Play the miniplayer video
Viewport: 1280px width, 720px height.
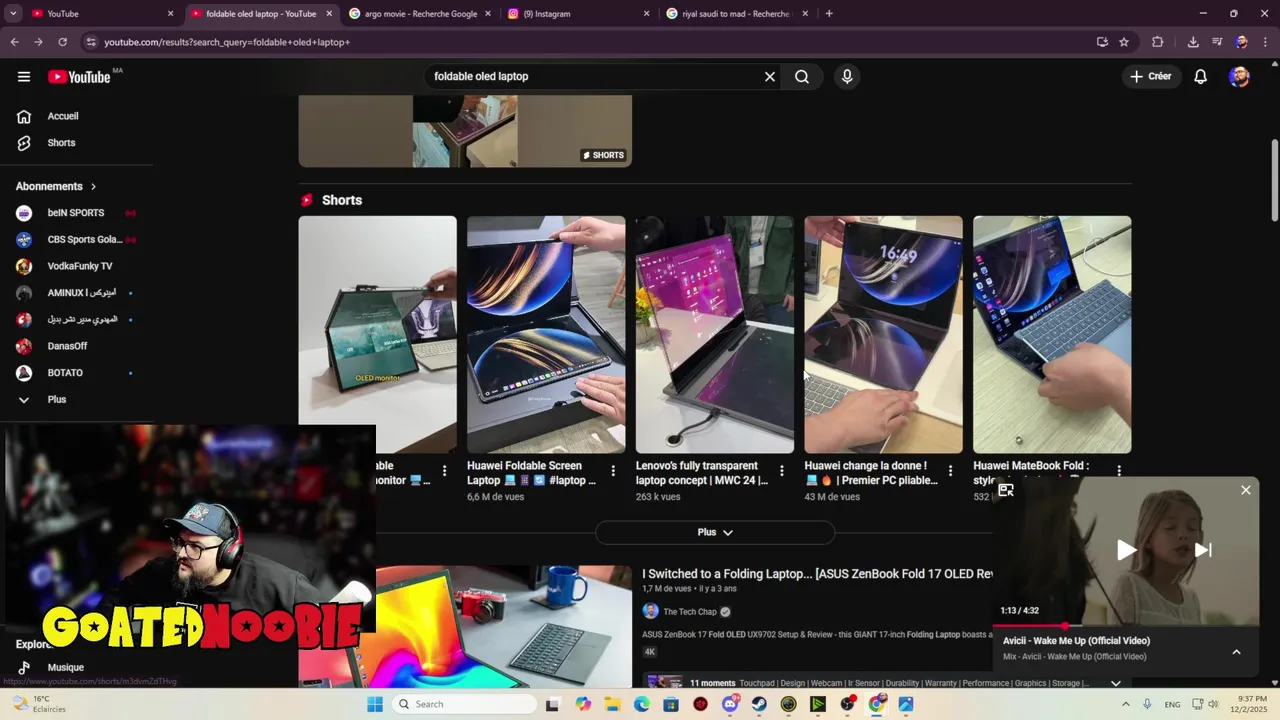coord(1126,550)
